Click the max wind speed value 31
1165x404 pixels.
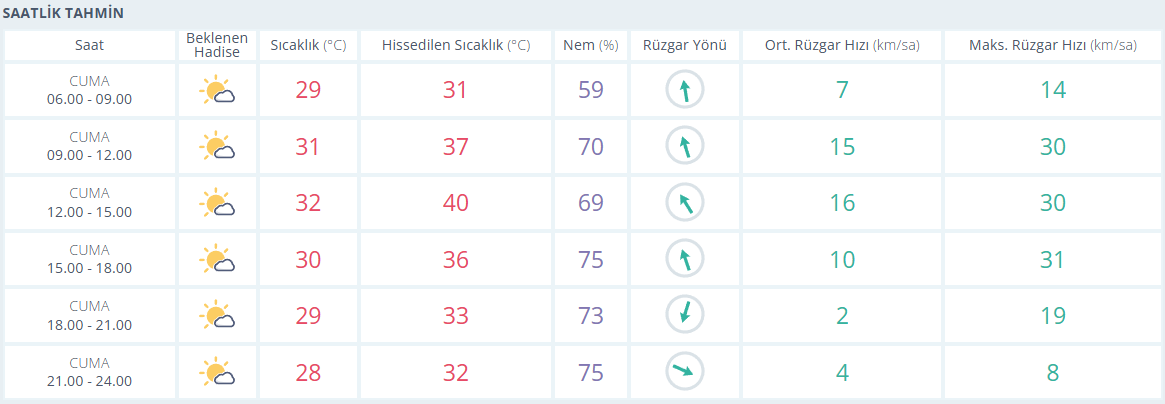[1053, 259]
